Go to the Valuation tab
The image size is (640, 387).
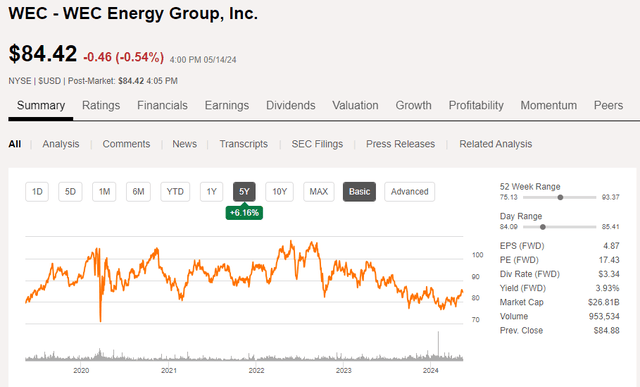(x=355, y=105)
